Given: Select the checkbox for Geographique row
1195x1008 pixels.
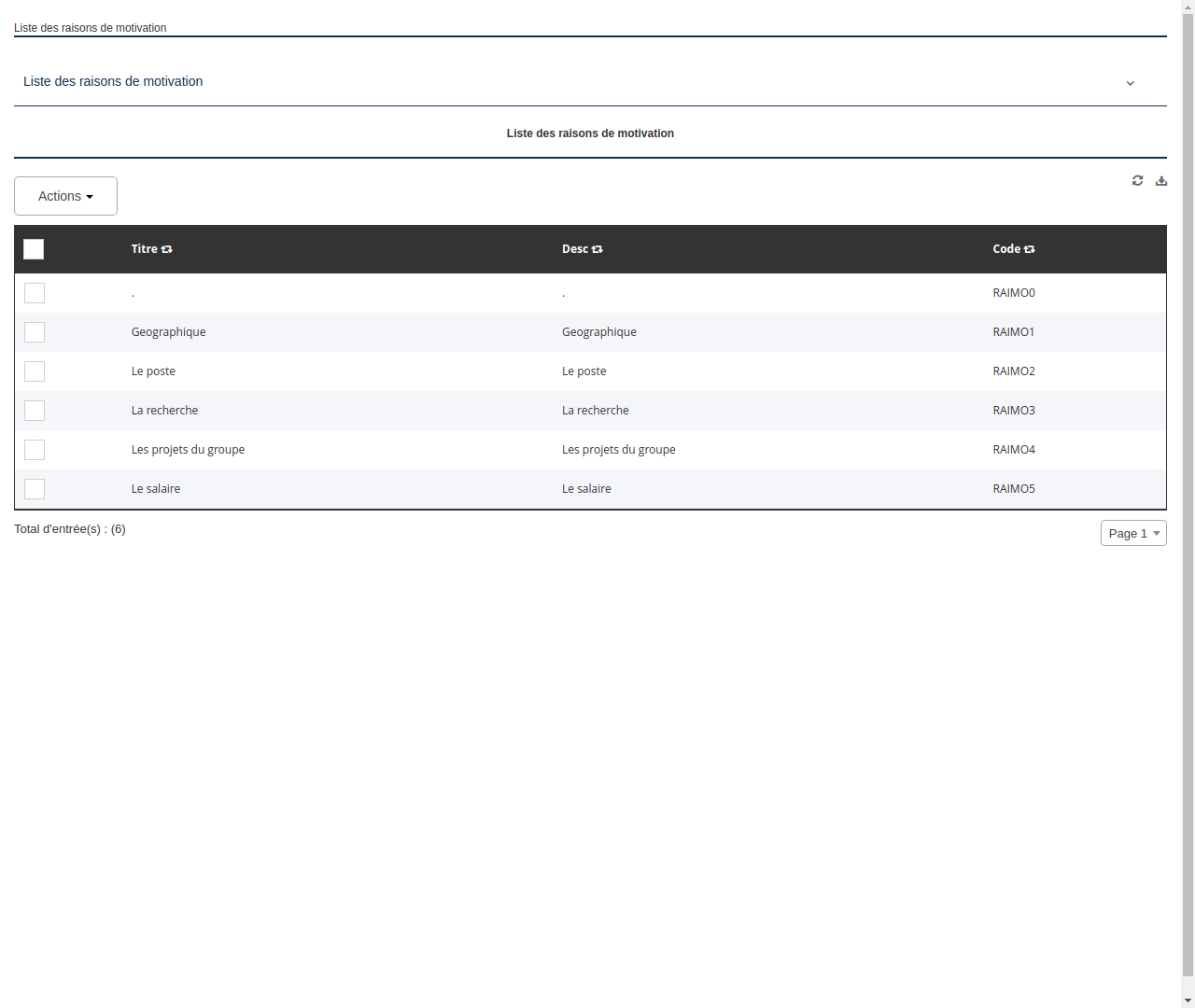Looking at the screenshot, I should click(x=35, y=332).
